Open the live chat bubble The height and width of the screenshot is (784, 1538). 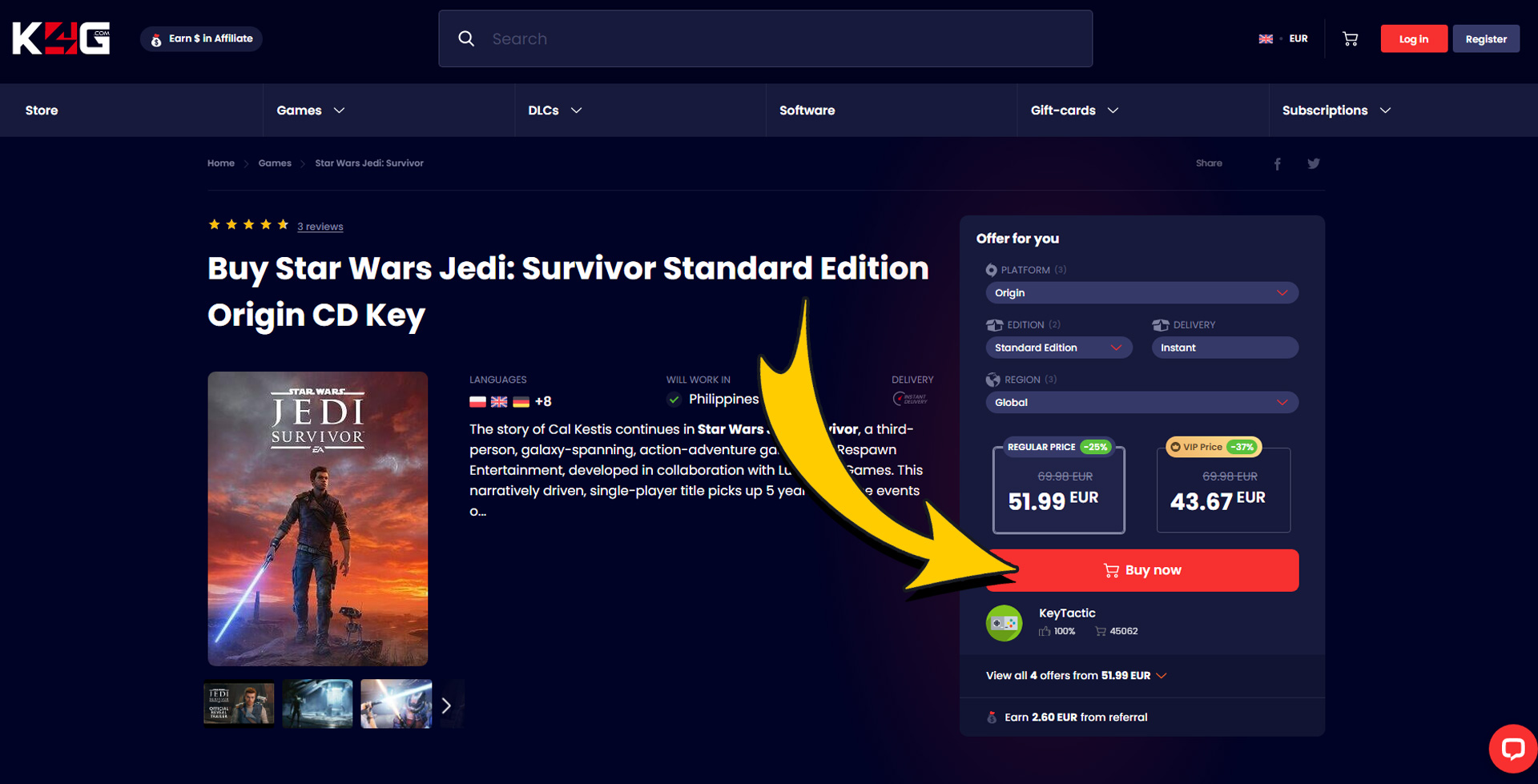pyautogui.click(x=1512, y=748)
